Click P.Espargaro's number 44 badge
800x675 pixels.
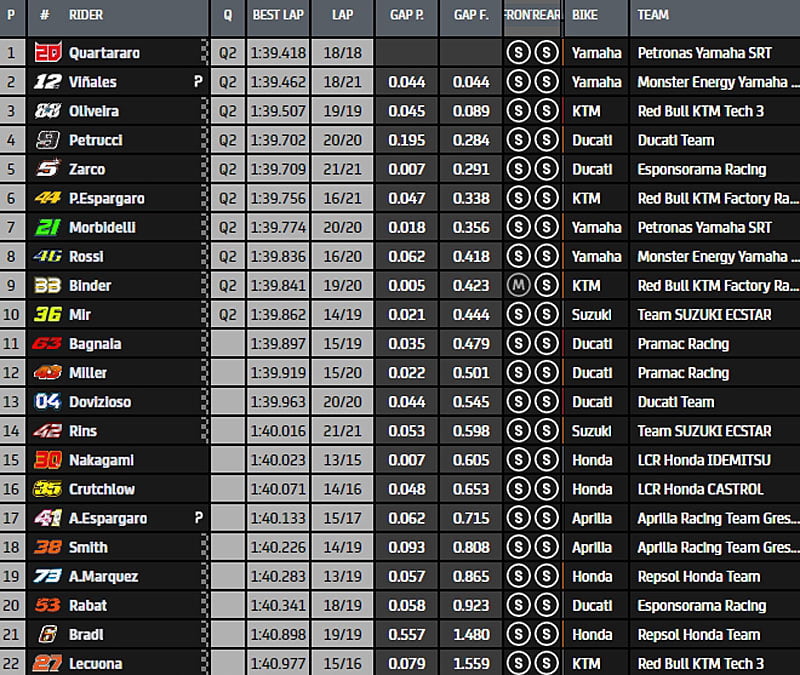click(x=48, y=198)
